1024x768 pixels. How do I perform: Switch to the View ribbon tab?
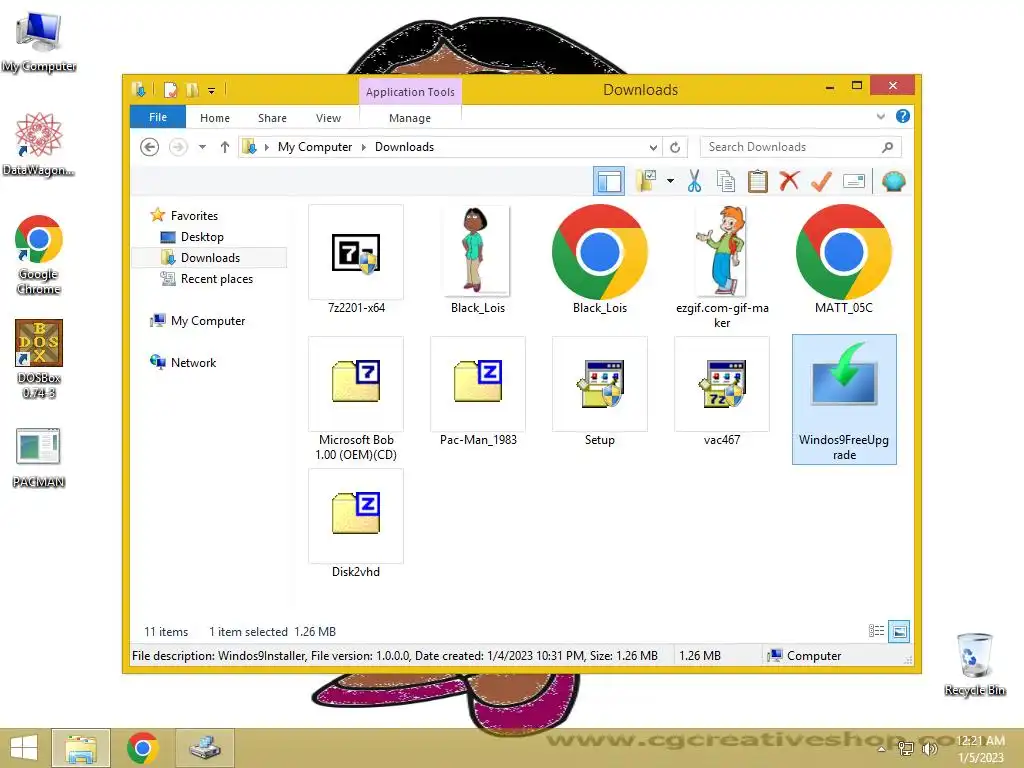(x=328, y=118)
